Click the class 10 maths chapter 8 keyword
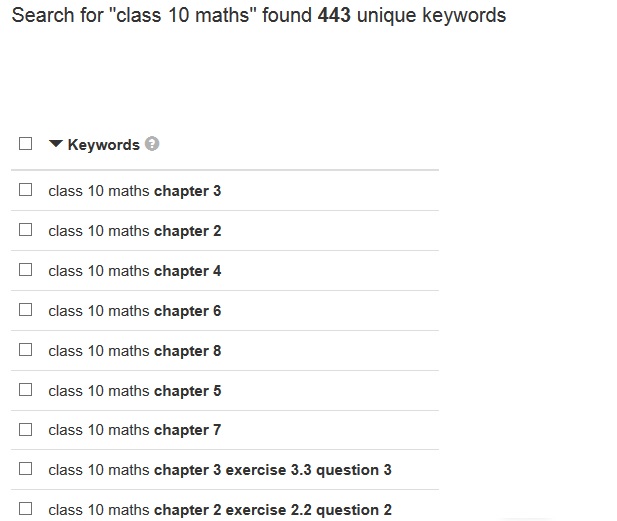617x521 pixels. click(x=135, y=351)
